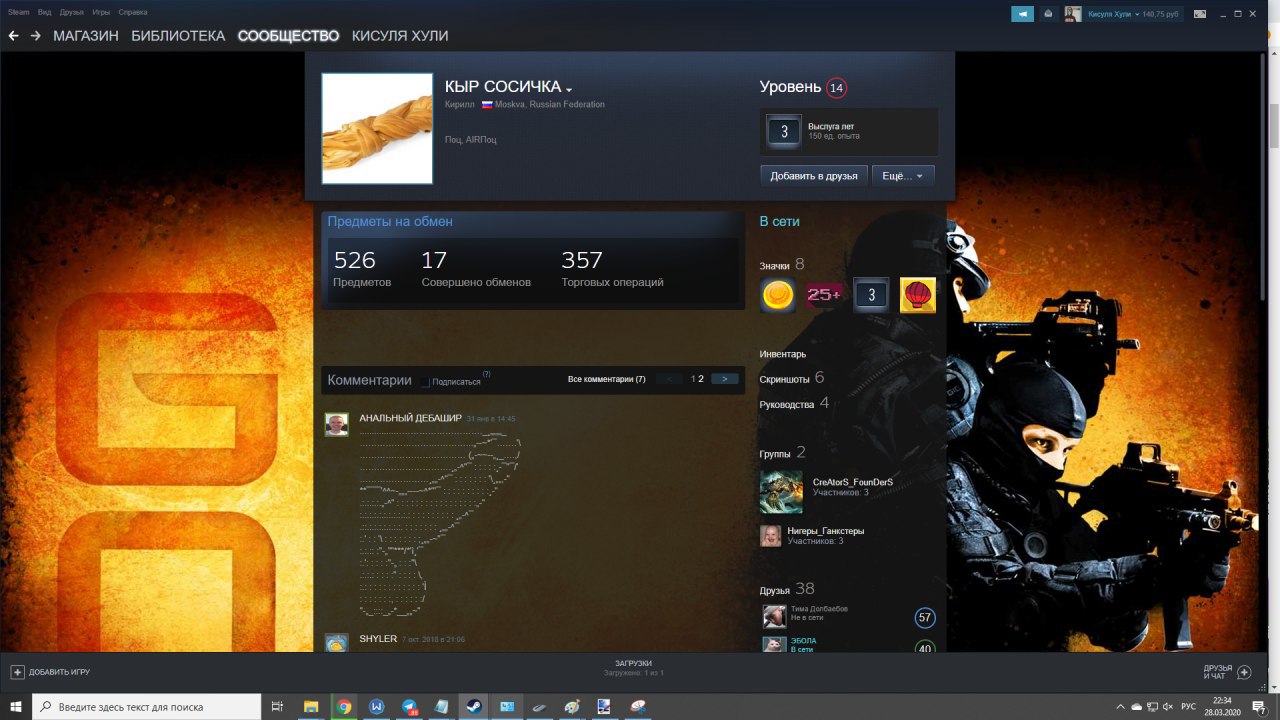Click 357 Торговых операций count

(612, 268)
